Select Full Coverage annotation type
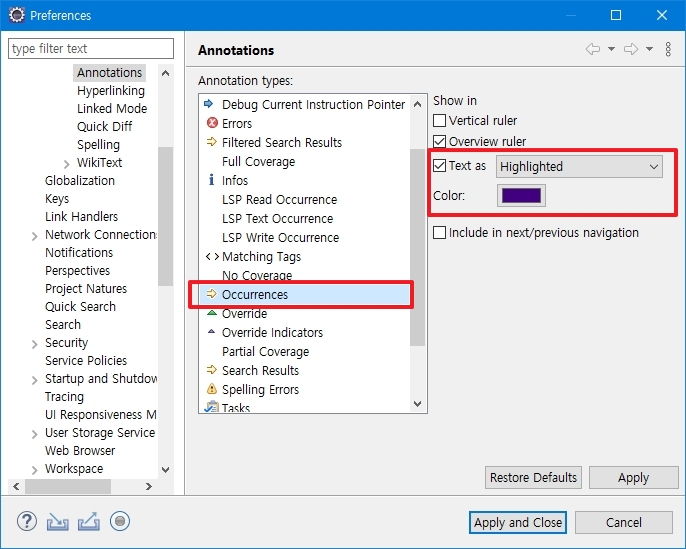Screen dimensions: 686x549 (259, 161)
